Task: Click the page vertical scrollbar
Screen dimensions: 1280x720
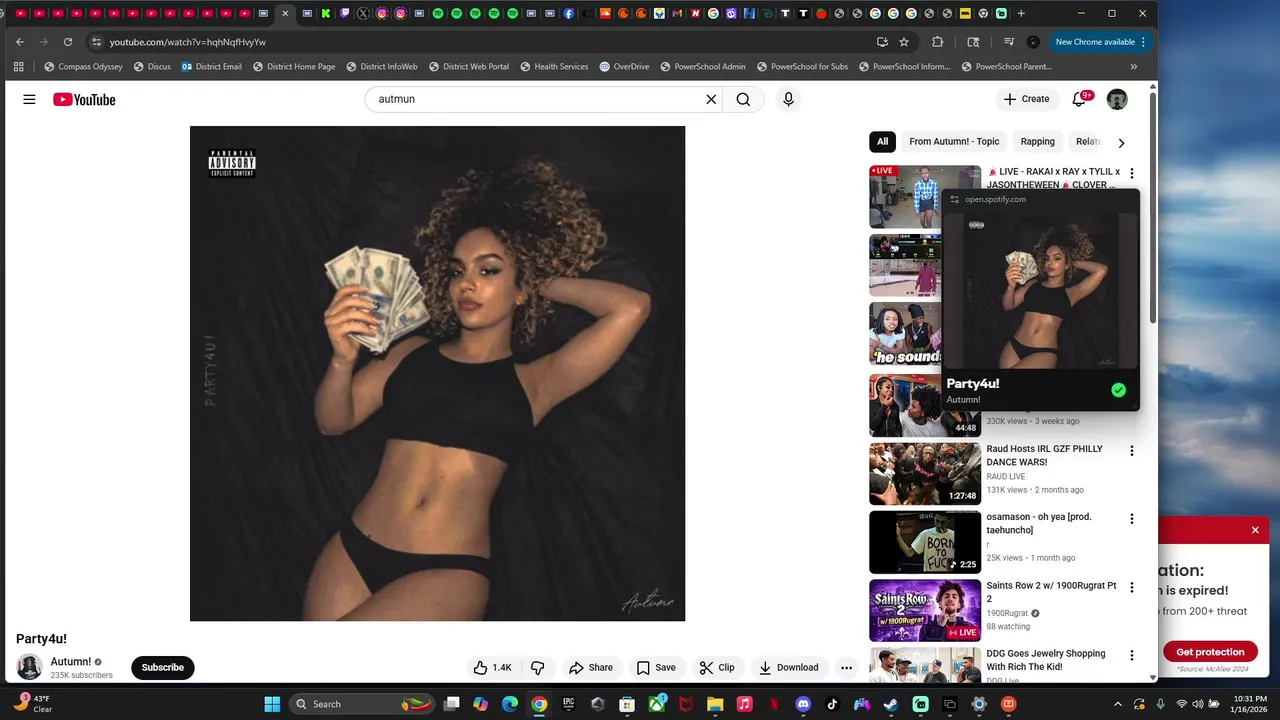Action: click(1152, 210)
